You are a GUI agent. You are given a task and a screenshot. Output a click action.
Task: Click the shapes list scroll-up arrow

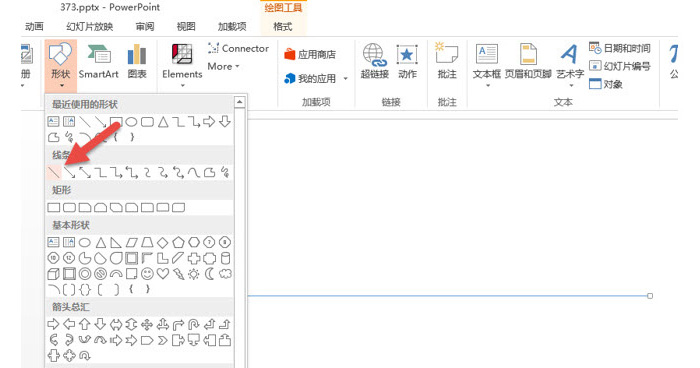[240, 102]
